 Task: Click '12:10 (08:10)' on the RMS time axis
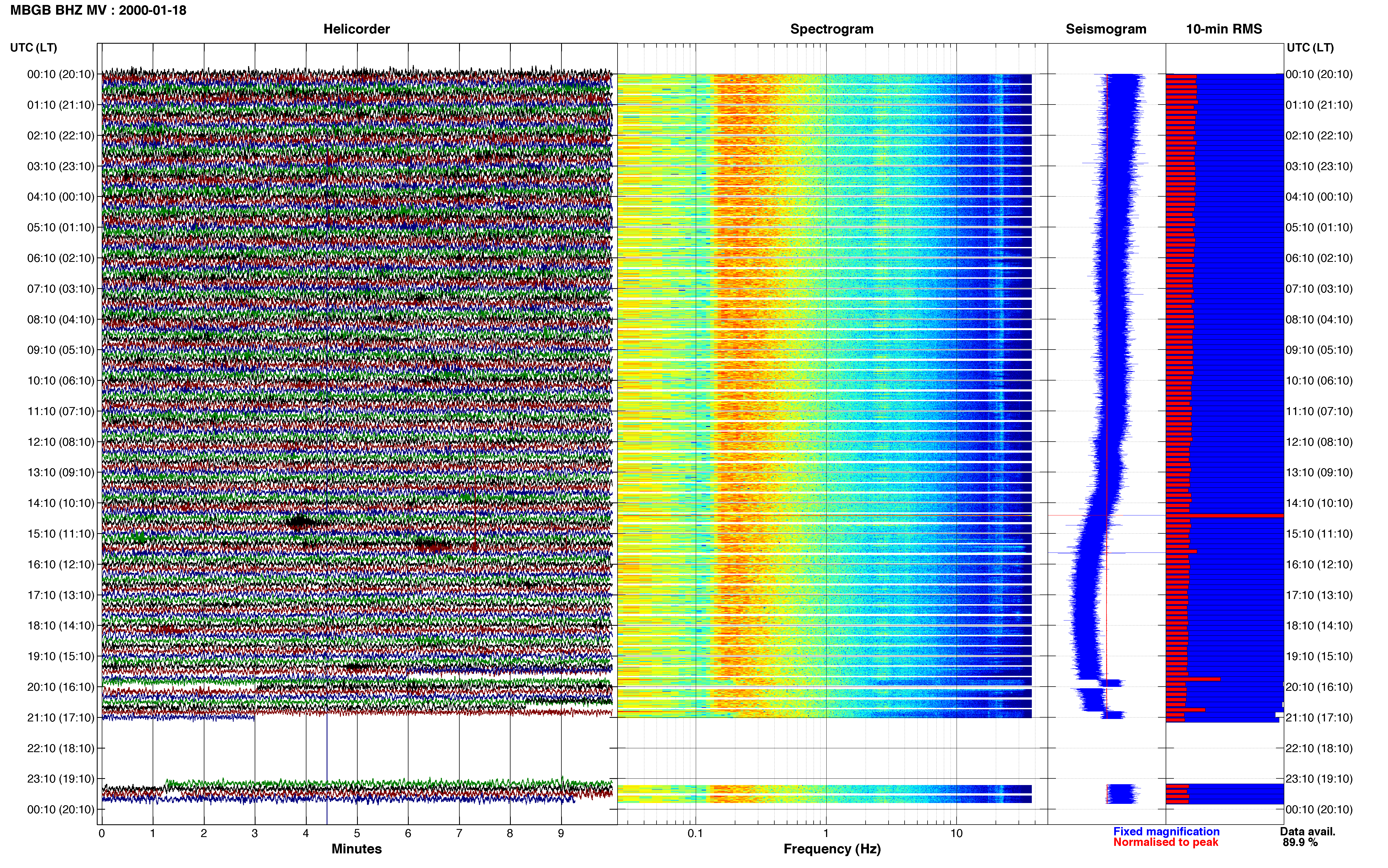[x=1319, y=442]
